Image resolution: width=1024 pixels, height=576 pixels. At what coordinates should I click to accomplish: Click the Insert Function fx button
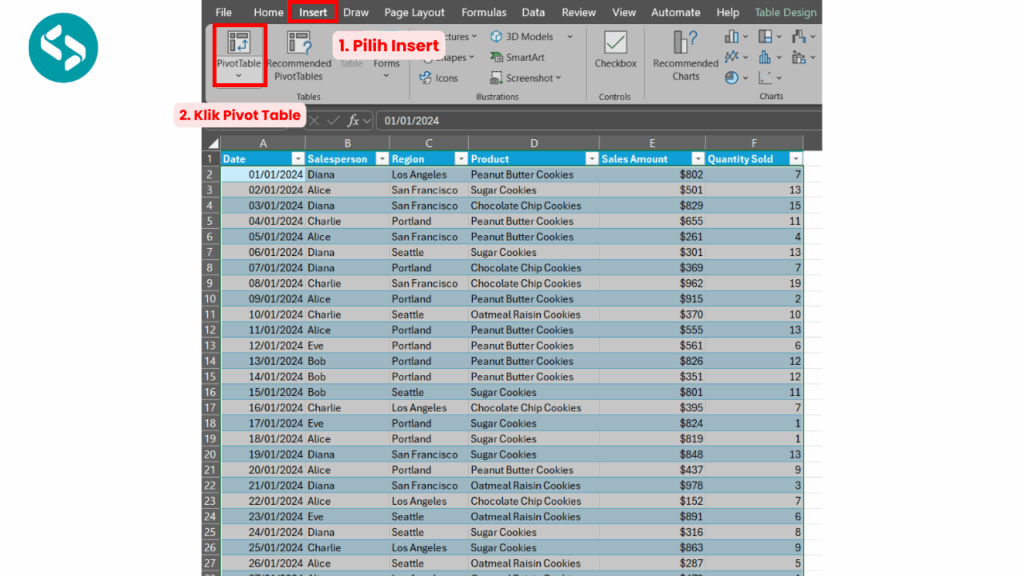pos(354,120)
